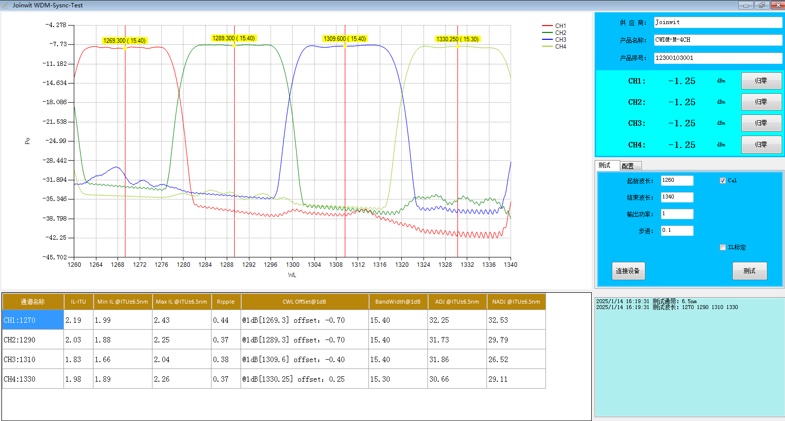Screen dimensions: 785x421
Task: Click CH4 ADJ value 30.66
Action: coord(457,379)
